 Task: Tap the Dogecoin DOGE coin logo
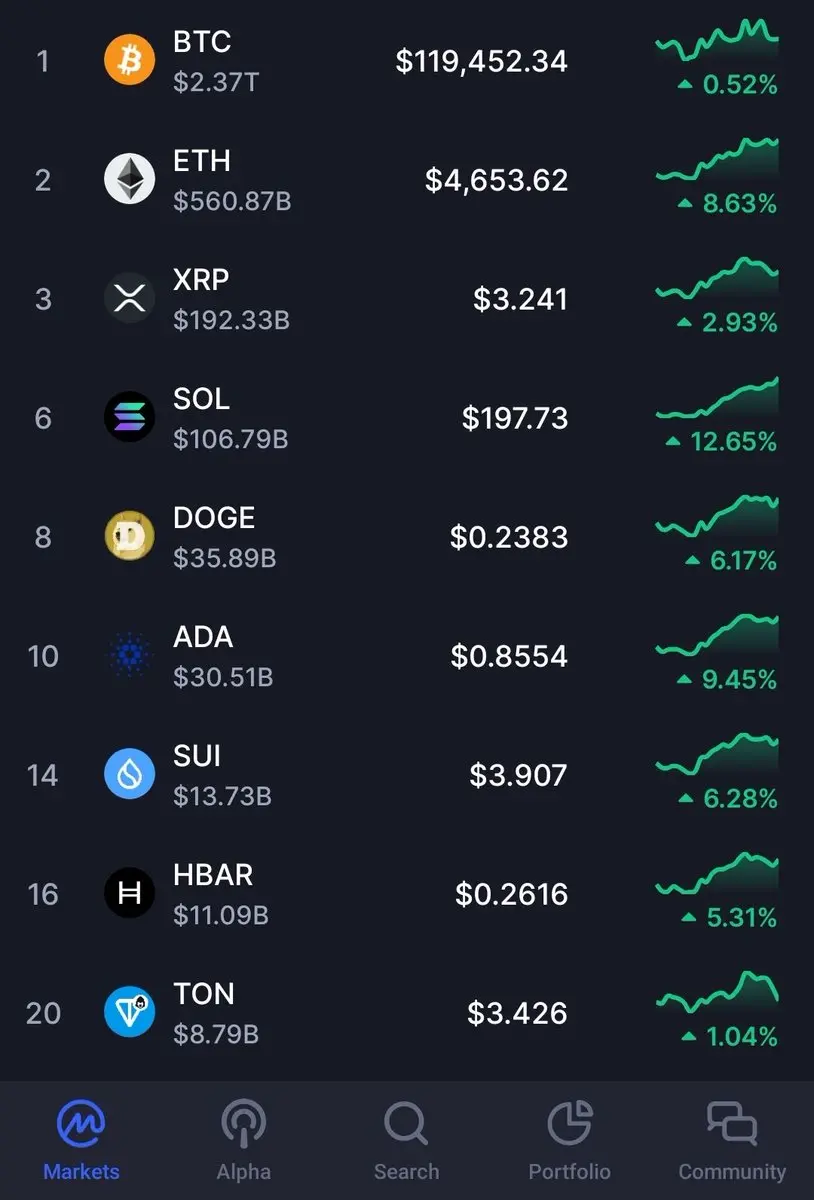pyautogui.click(x=130, y=536)
